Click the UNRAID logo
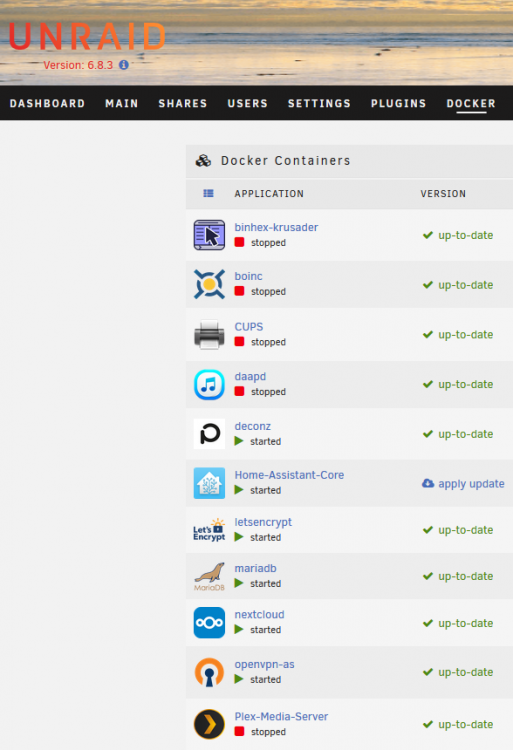This screenshot has width=513, height=750. tap(87, 37)
